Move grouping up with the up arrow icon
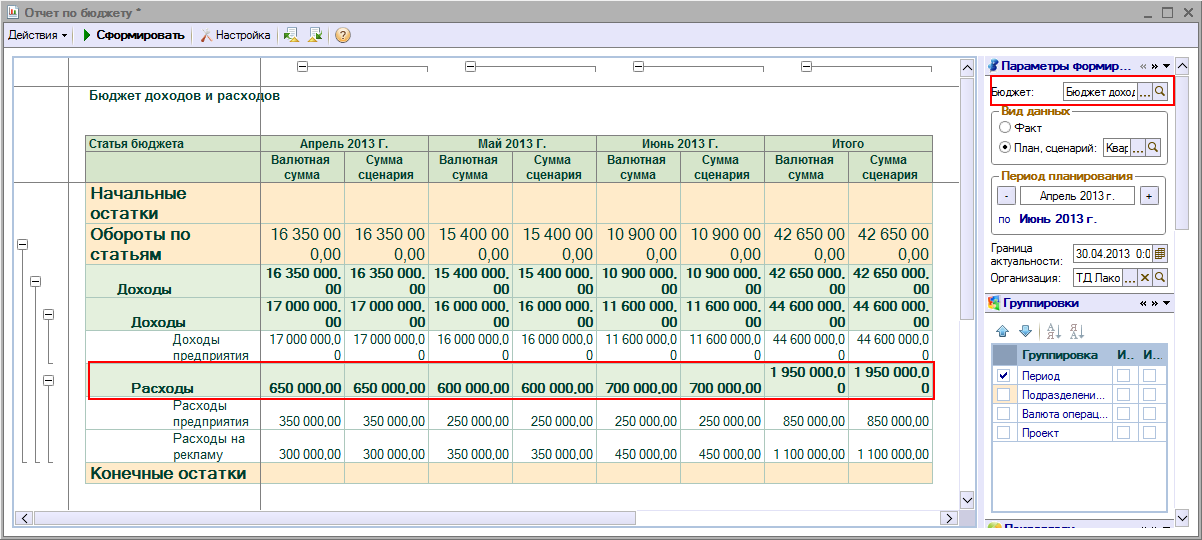 [1003, 332]
